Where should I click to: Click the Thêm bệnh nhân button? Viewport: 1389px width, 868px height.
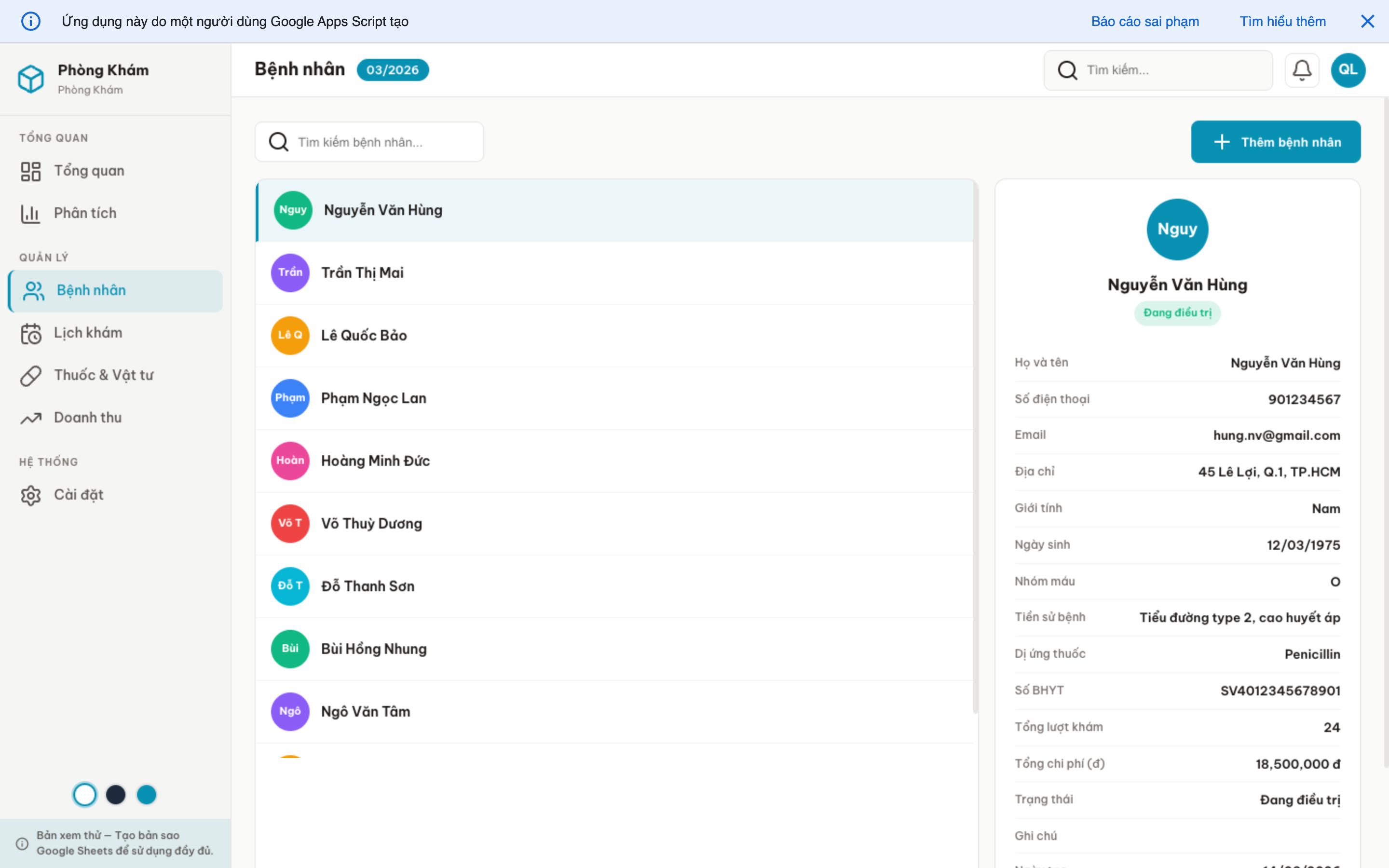[1275, 141]
